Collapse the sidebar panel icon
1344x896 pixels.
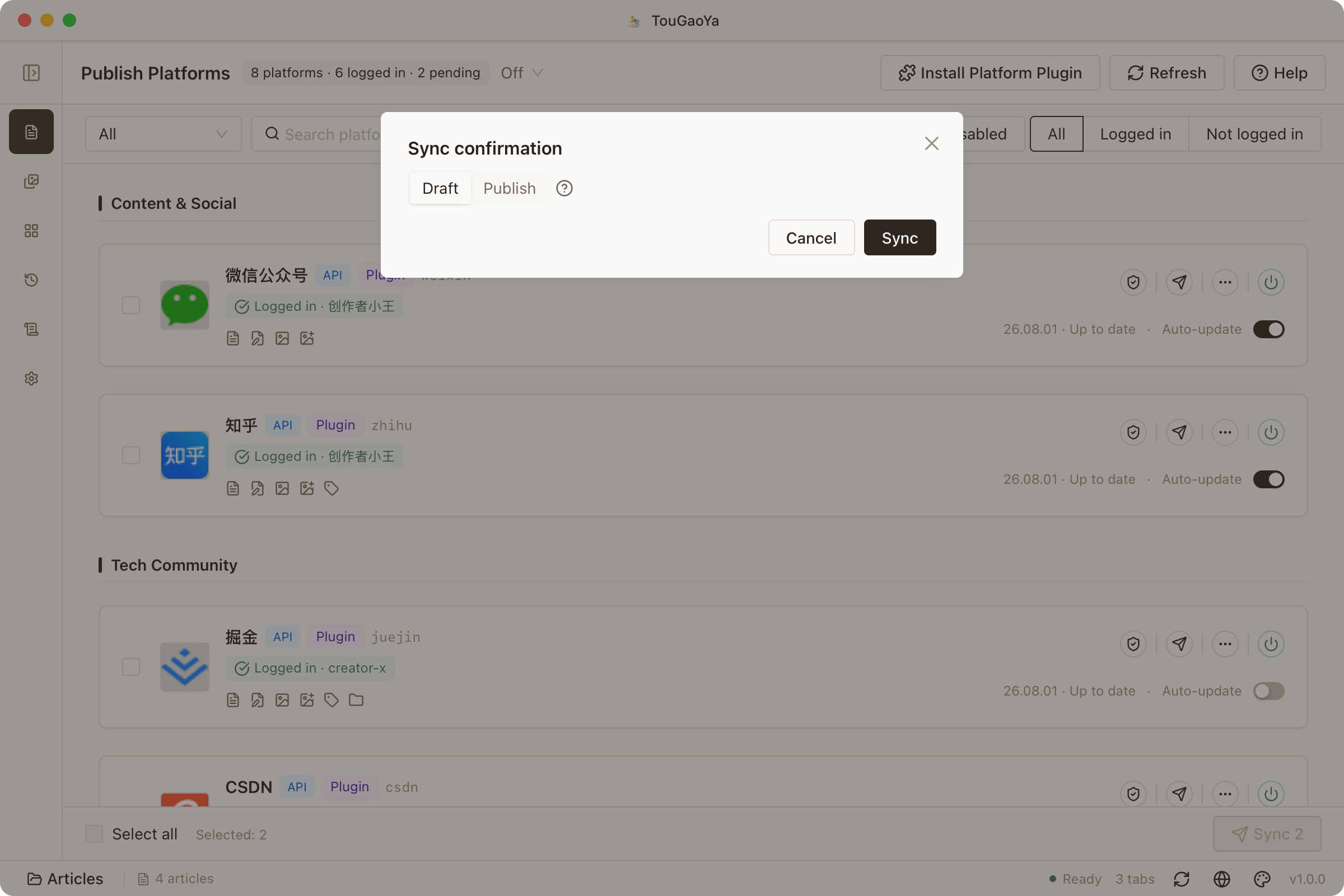[x=31, y=73]
